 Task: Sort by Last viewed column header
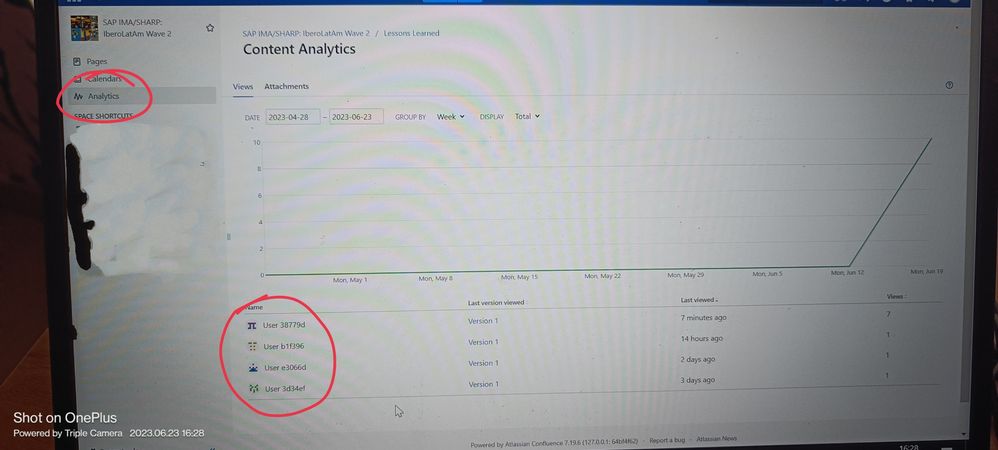(699, 300)
